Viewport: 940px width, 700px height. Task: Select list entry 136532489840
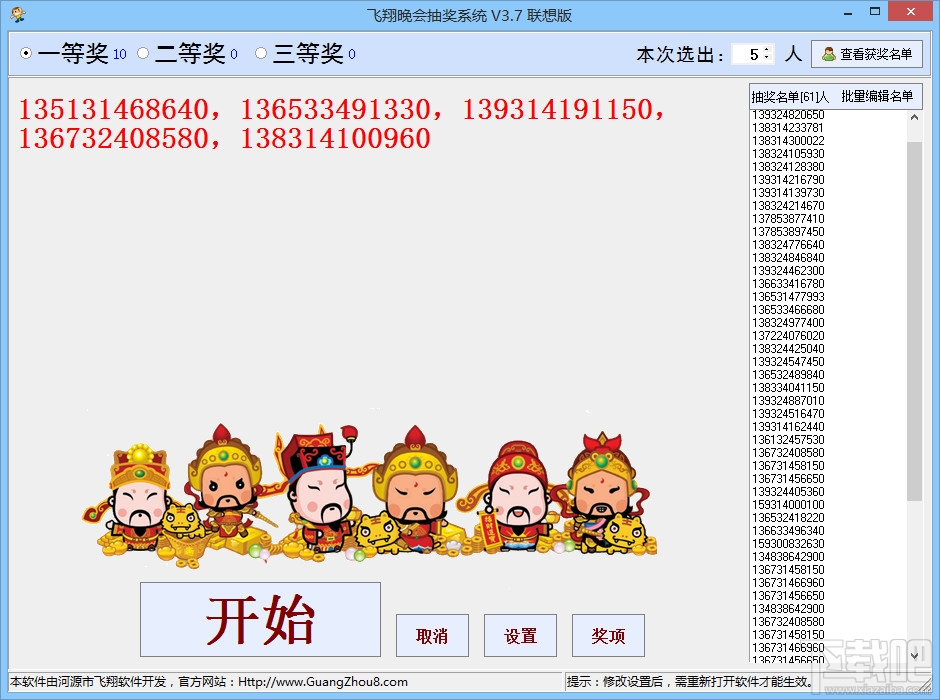pos(788,375)
